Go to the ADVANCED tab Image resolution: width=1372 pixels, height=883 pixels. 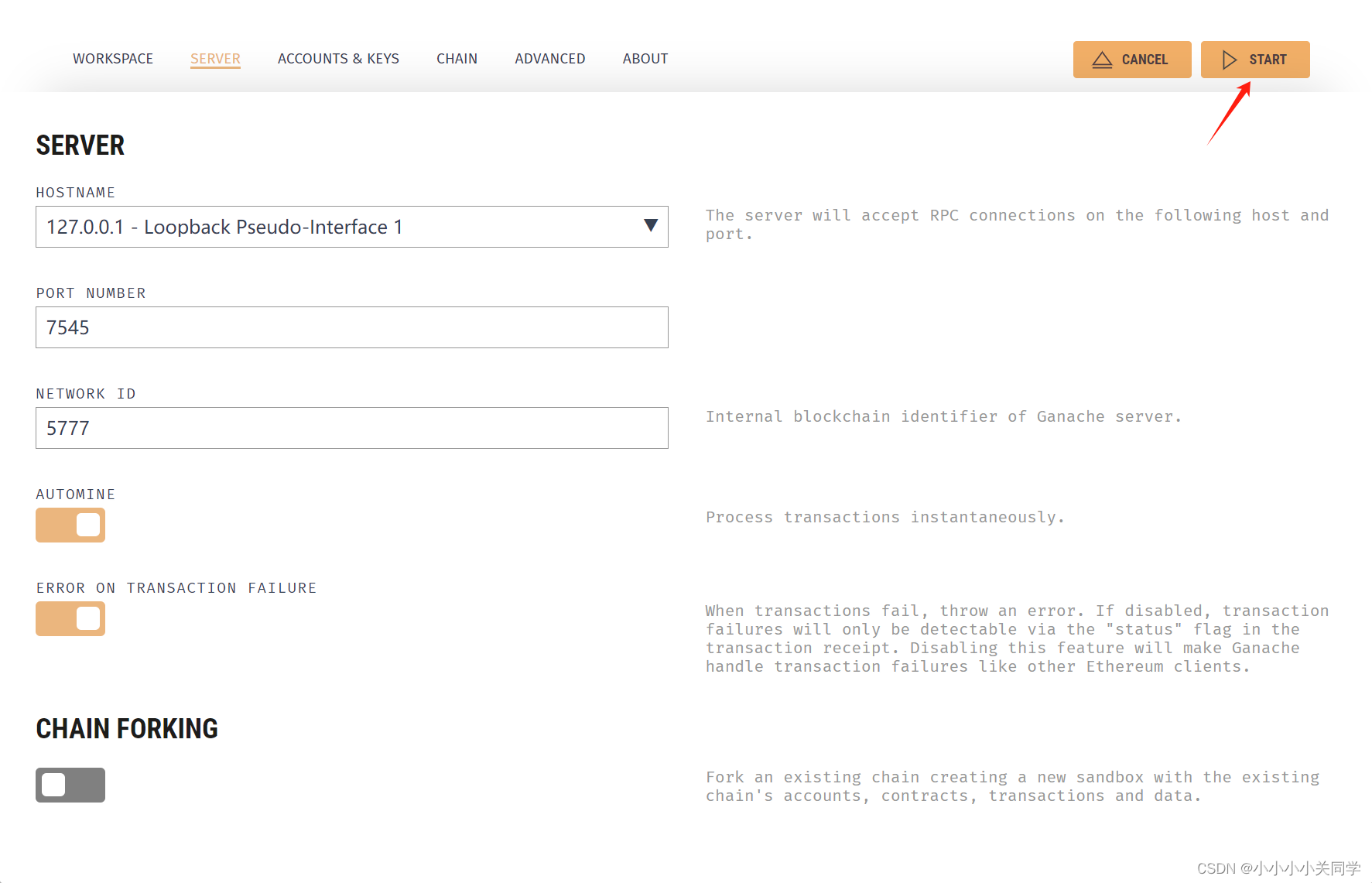pyautogui.click(x=550, y=59)
